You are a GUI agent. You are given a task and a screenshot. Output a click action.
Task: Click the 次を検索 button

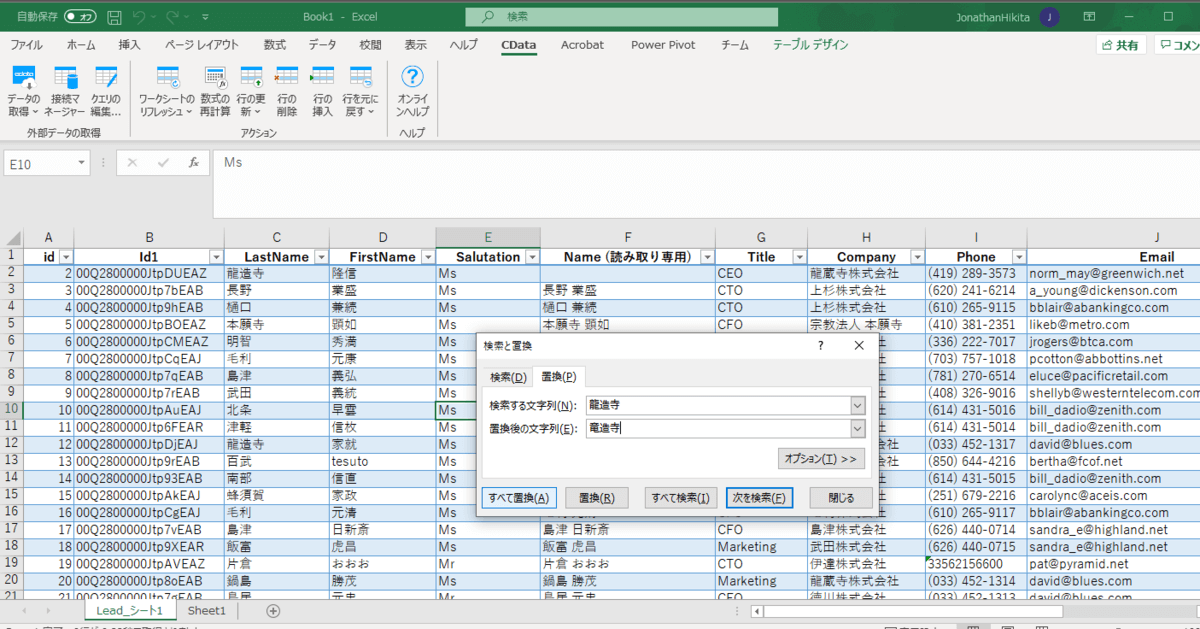(759, 498)
